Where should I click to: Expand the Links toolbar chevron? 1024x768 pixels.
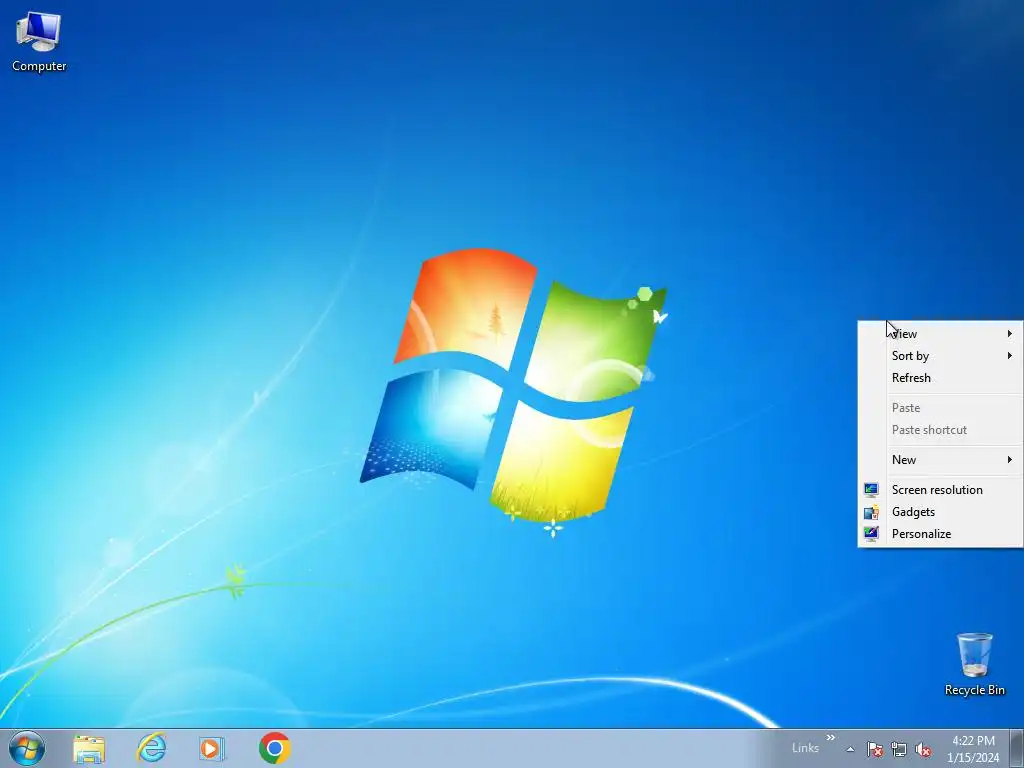tap(831, 738)
